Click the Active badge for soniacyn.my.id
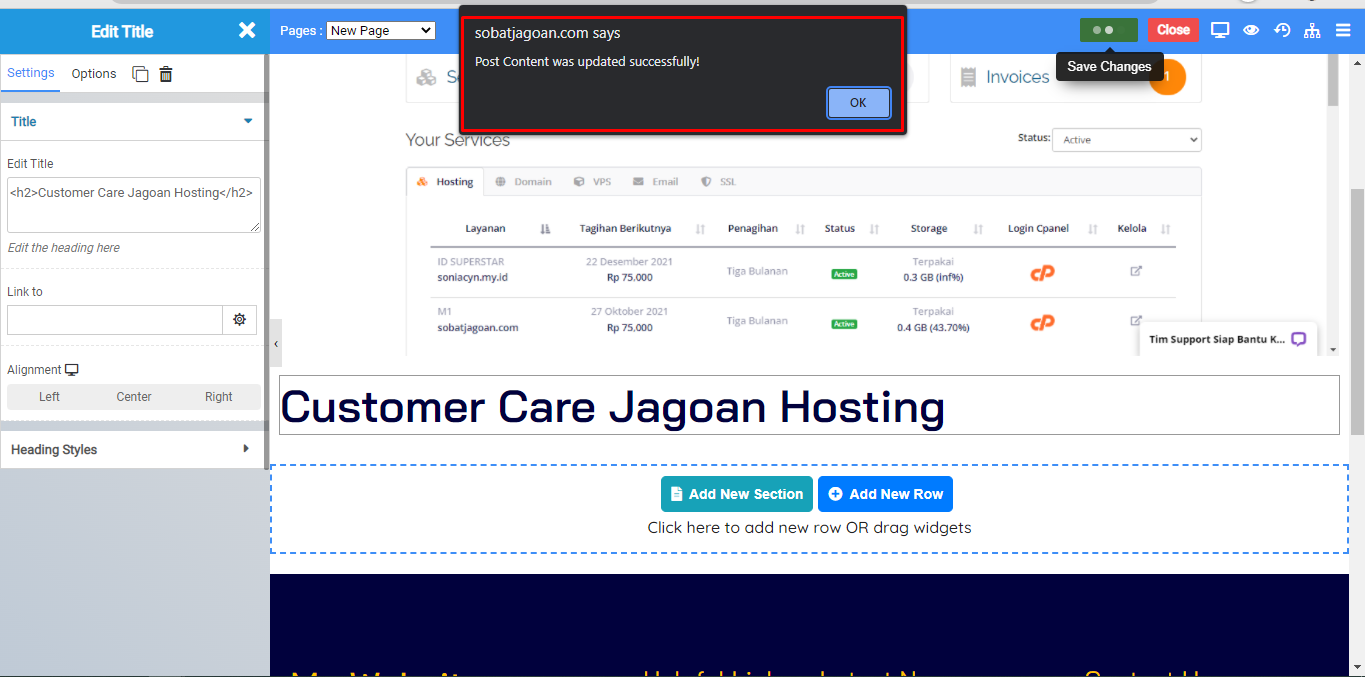Screen dimensions: 1365x677 point(844,274)
